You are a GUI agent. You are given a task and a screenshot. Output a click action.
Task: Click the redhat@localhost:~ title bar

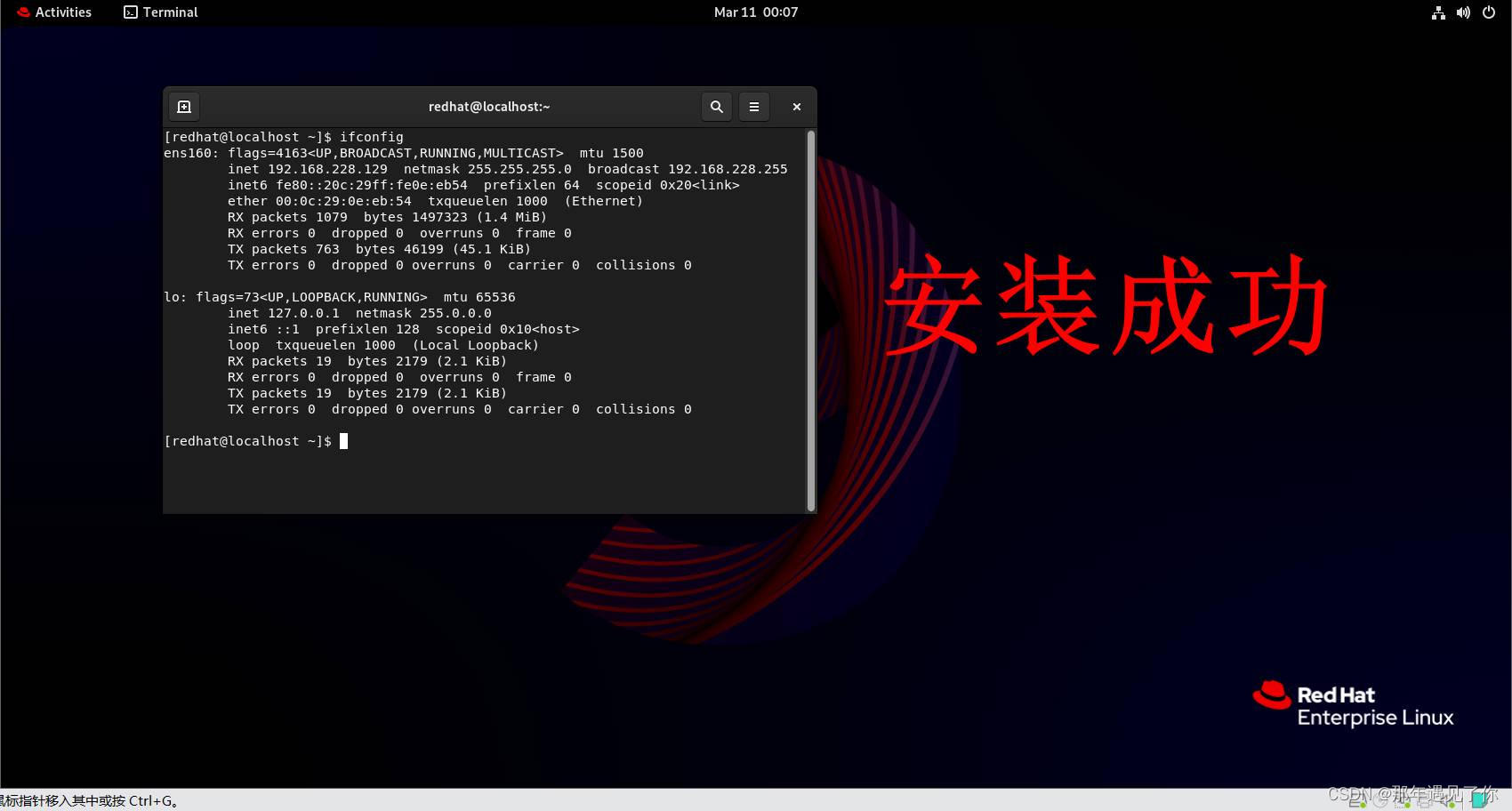[489, 107]
